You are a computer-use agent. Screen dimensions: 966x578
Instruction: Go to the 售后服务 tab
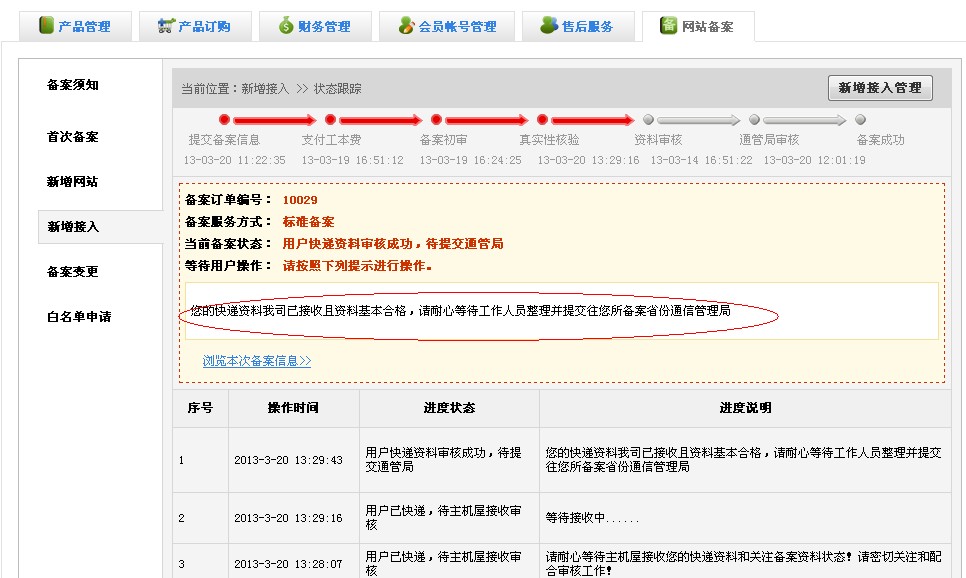(x=578, y=26)
